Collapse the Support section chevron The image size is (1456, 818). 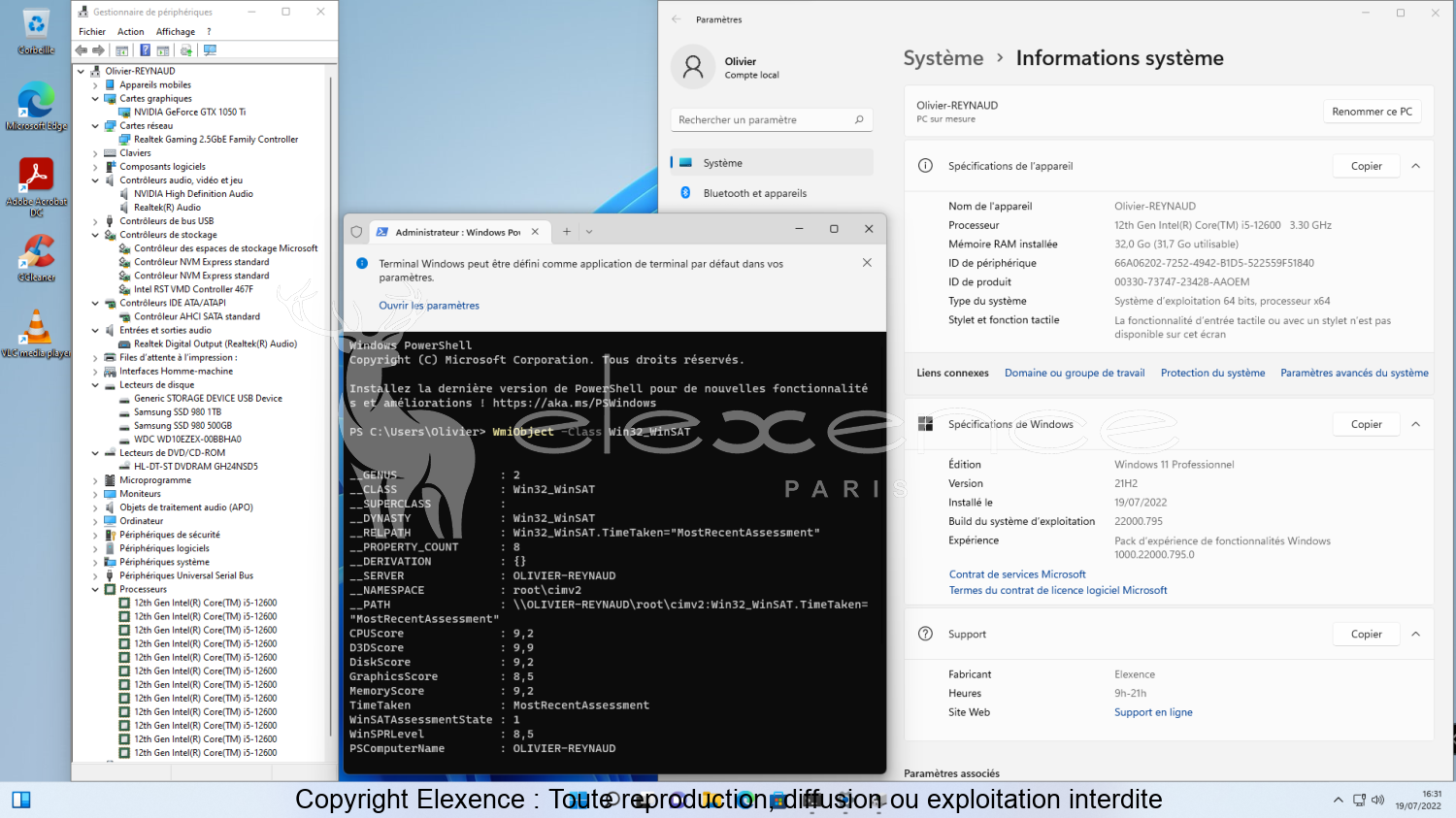(1416, 634)
